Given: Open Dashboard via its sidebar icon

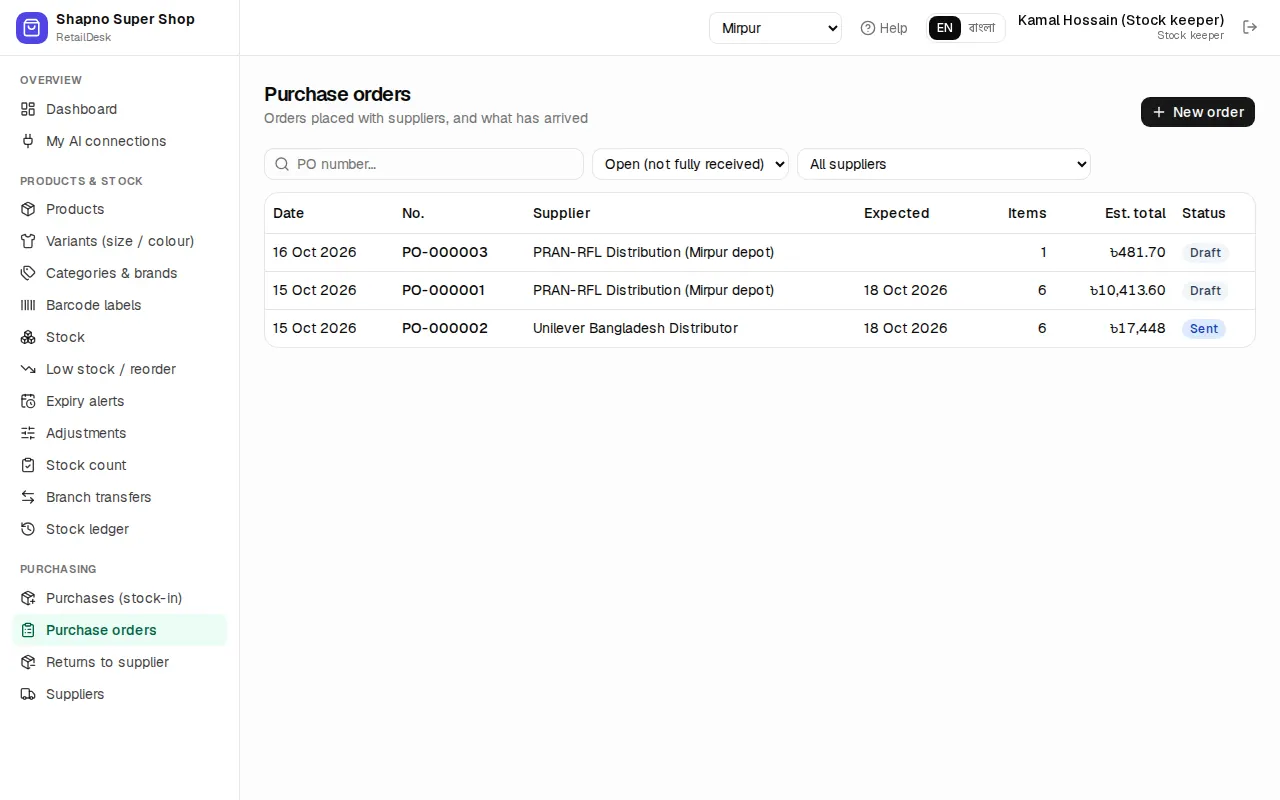Looking at the screenshot, I should click(x=28, y=109).
